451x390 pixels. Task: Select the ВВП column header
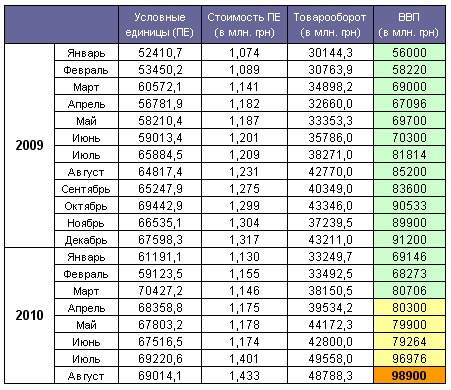[409, 25]
